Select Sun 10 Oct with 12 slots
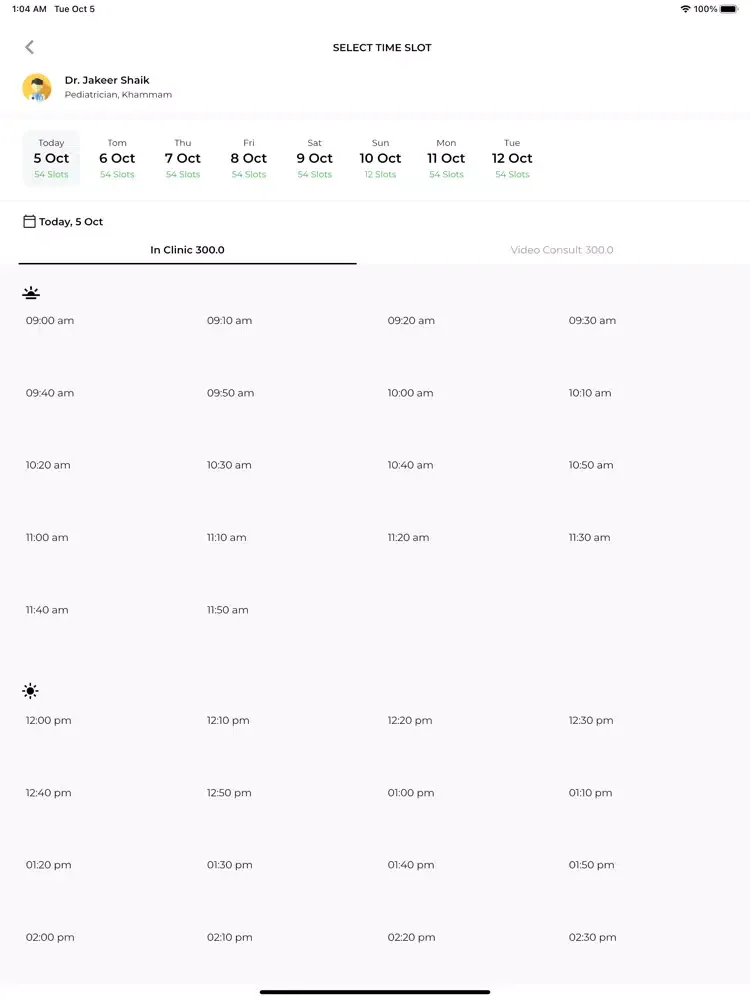The image size is (750, 1000). pos(380,158)
